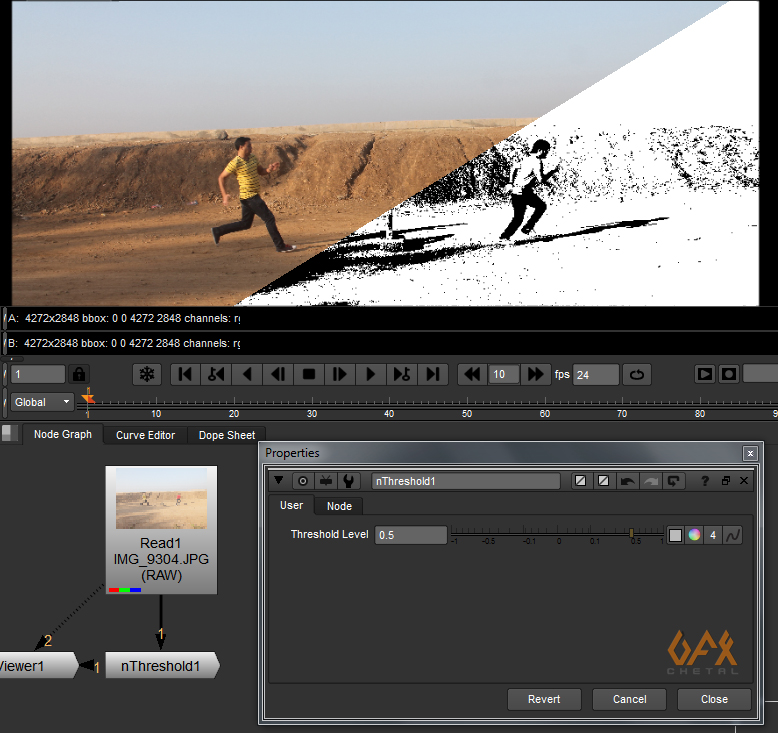This screenshot has width=778, height=733.
Task: Open the animation curve menu for Threshold Level
Action: pyautogui.click(x=731, y=535)
